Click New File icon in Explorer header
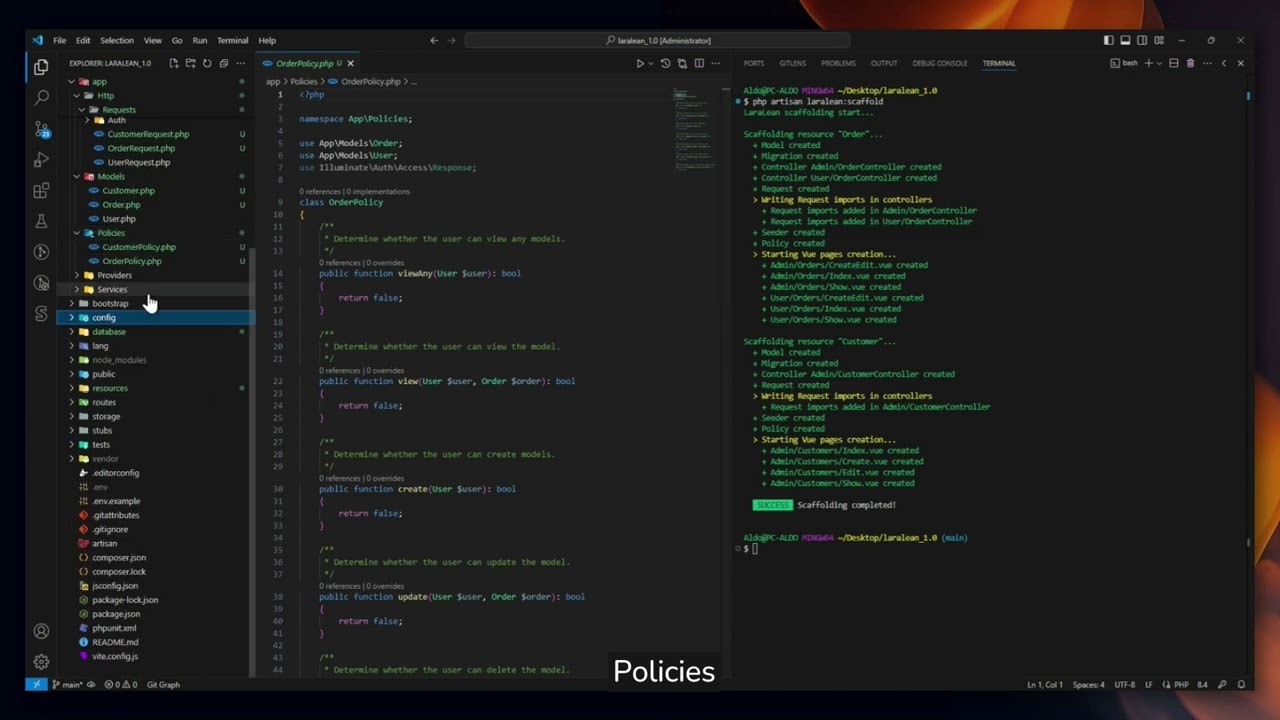 174,63
